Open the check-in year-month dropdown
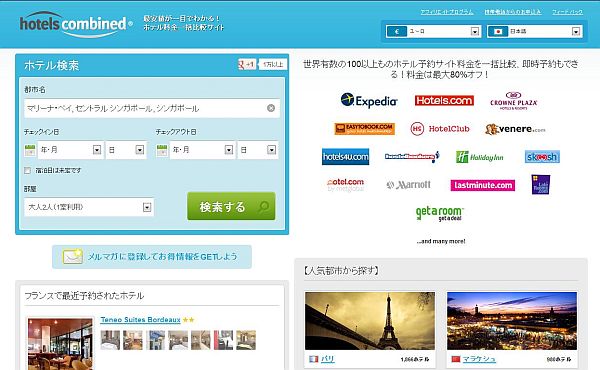600x370 pixels. pos(70,150)
